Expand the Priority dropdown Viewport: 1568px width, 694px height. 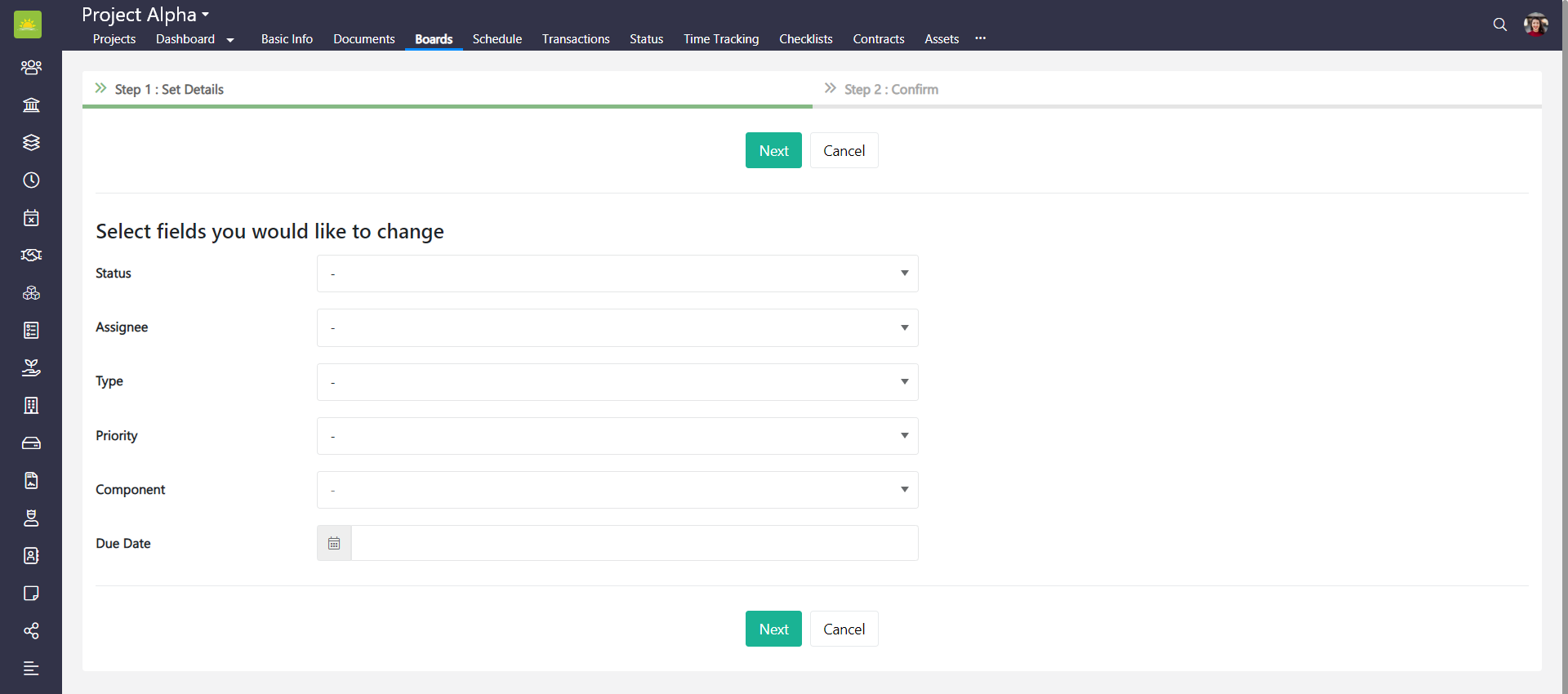pos(617,436)
